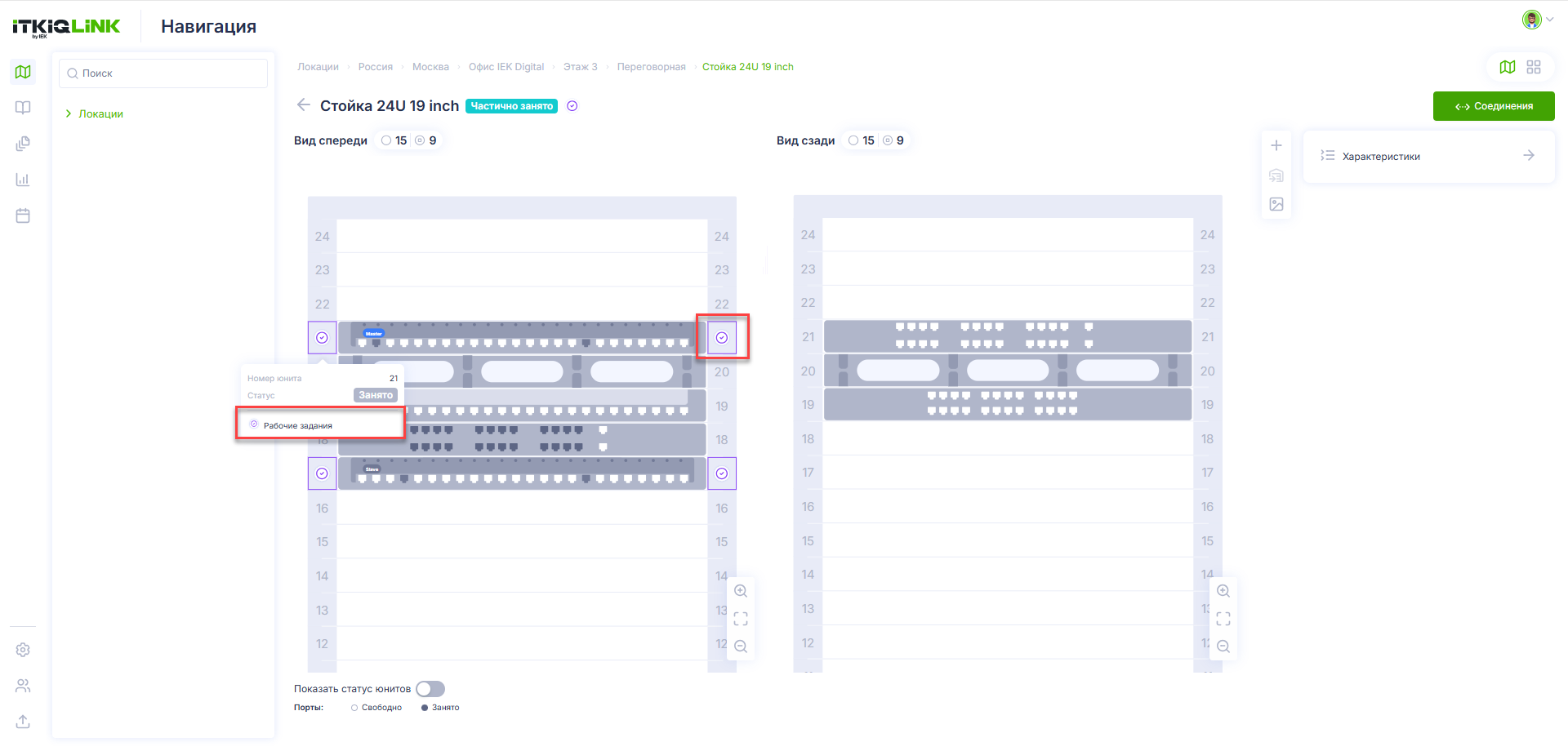This screenshot has width=1568, height=751.
Task: Open the book catalog sidebar icon
Action: point(23,108)
